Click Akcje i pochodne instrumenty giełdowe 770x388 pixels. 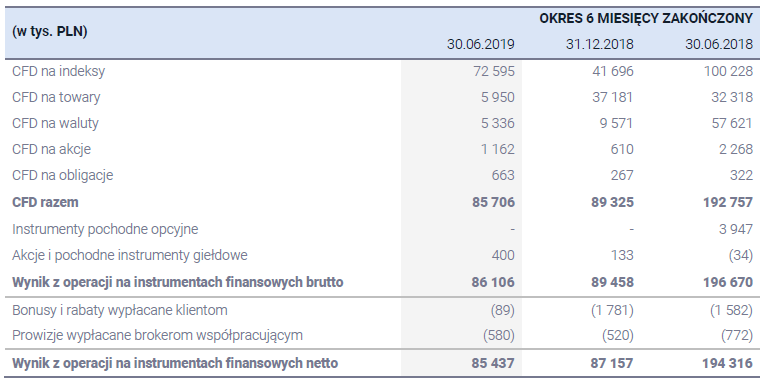pyautogui.click(x=130, y=255)
